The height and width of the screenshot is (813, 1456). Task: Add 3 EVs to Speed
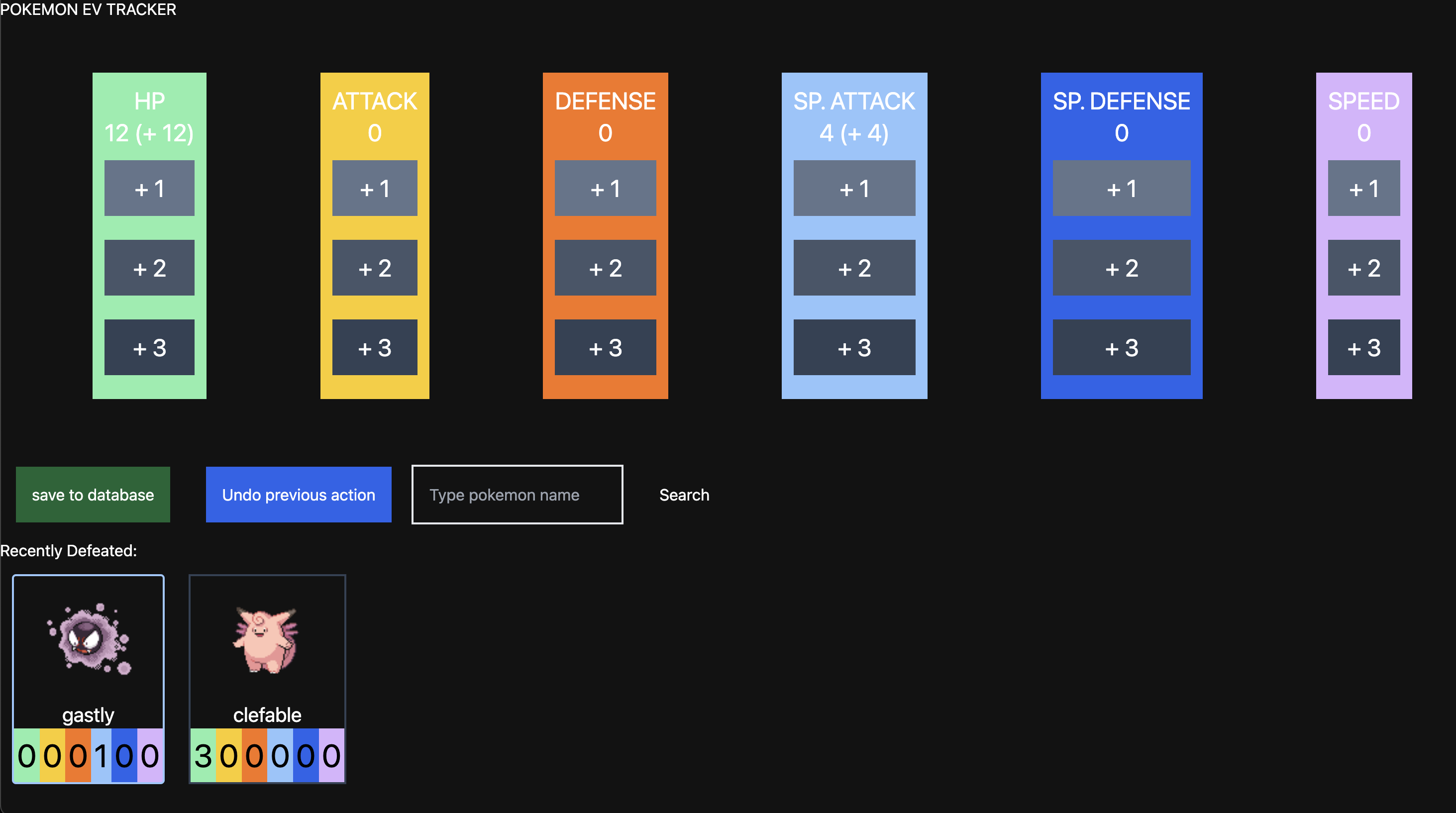(1364, 347)
